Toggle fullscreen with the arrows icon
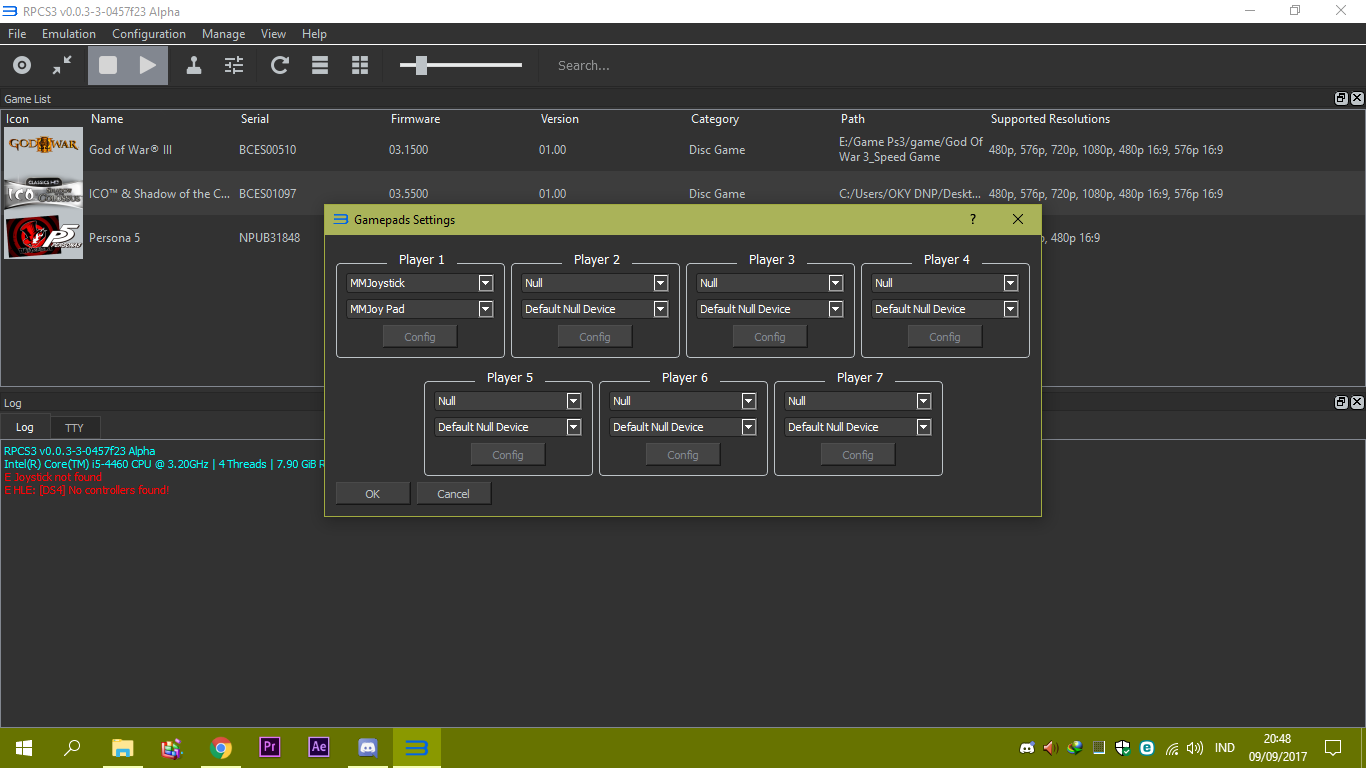This screenshot has width=1366, height=768. coord(61,65)
